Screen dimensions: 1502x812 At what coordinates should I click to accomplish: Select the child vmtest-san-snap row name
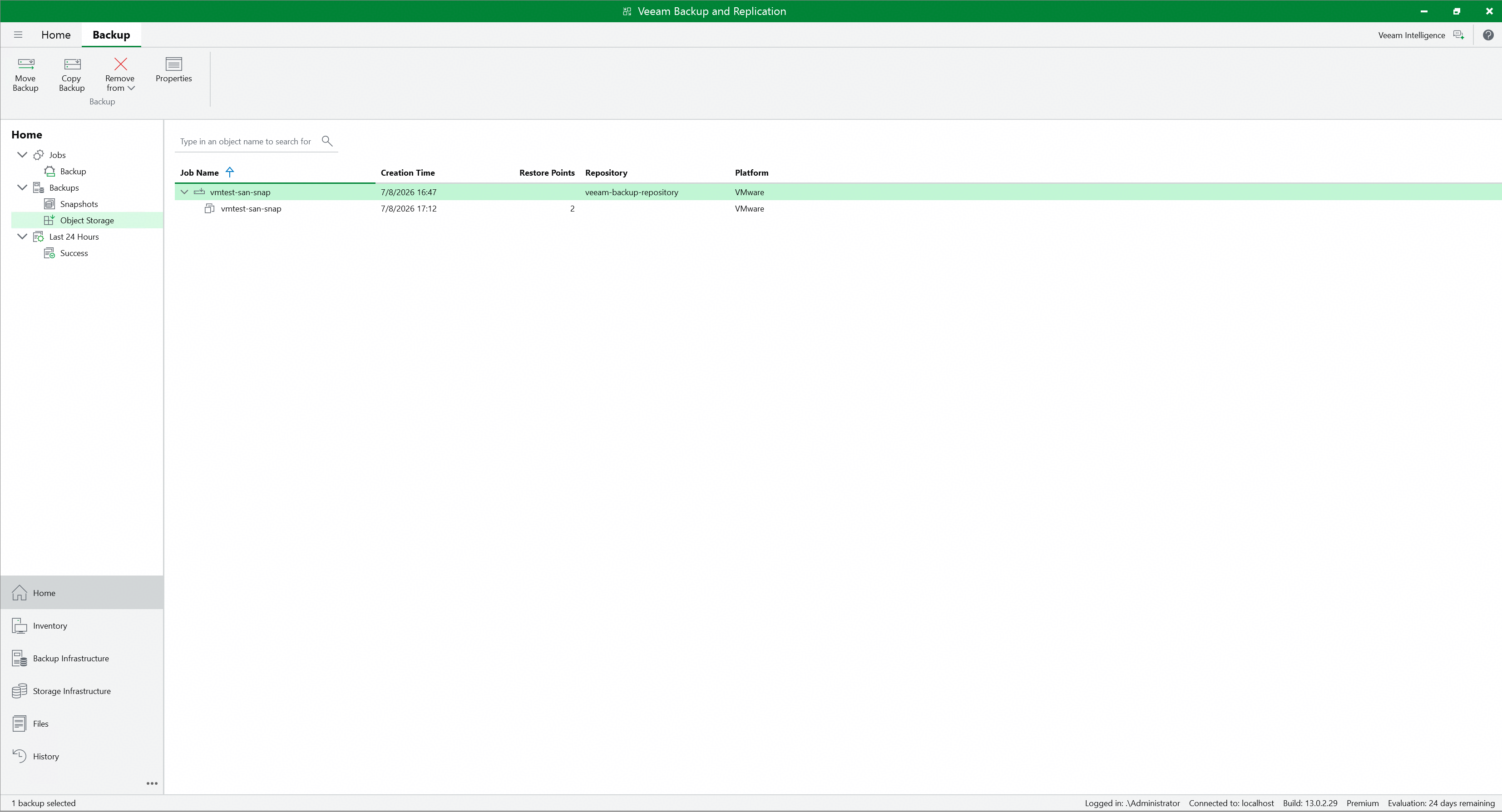click(x=251, y=209)
